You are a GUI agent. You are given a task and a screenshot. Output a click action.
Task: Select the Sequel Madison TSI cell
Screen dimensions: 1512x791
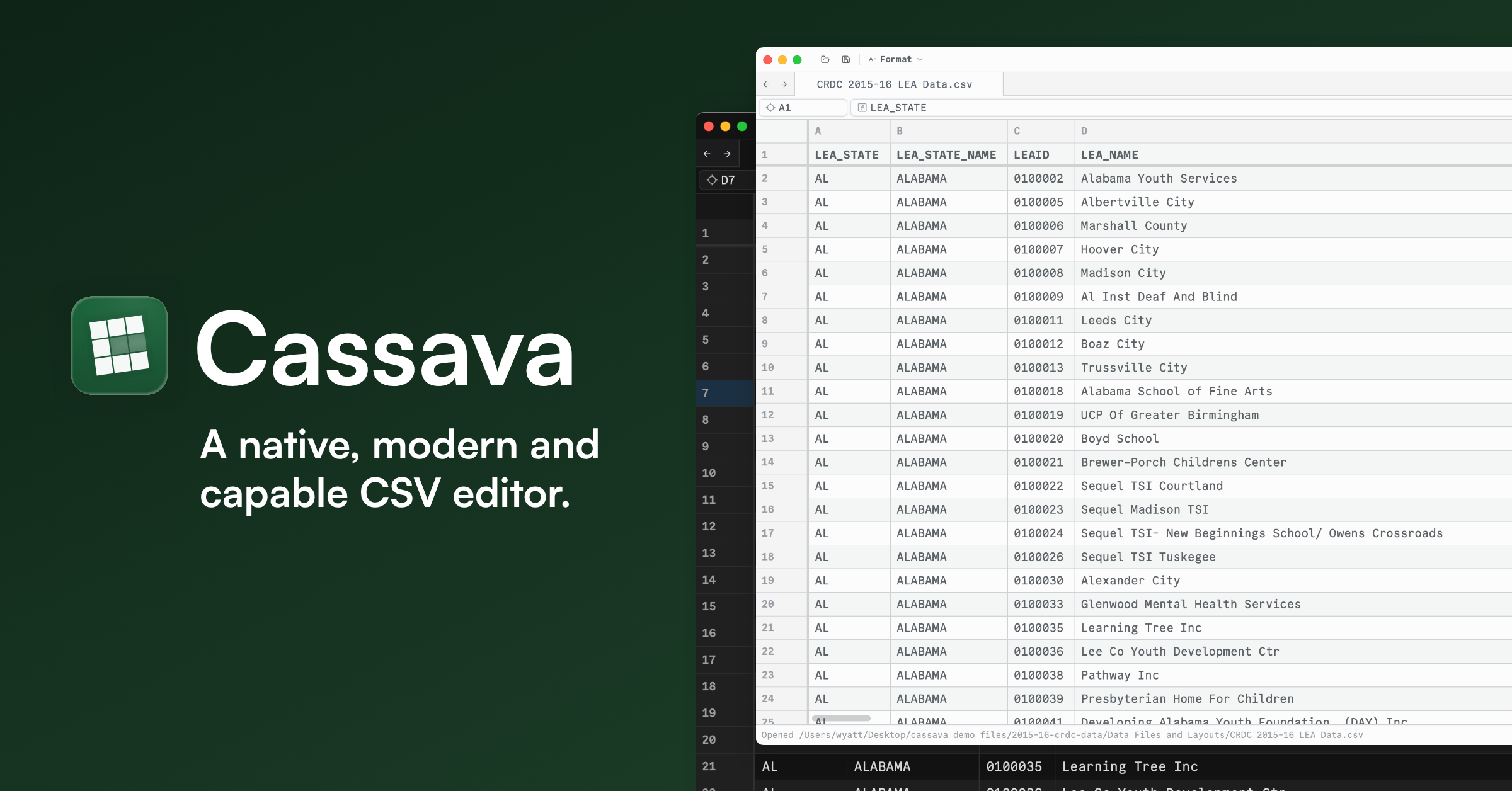tap(1293, 509)
